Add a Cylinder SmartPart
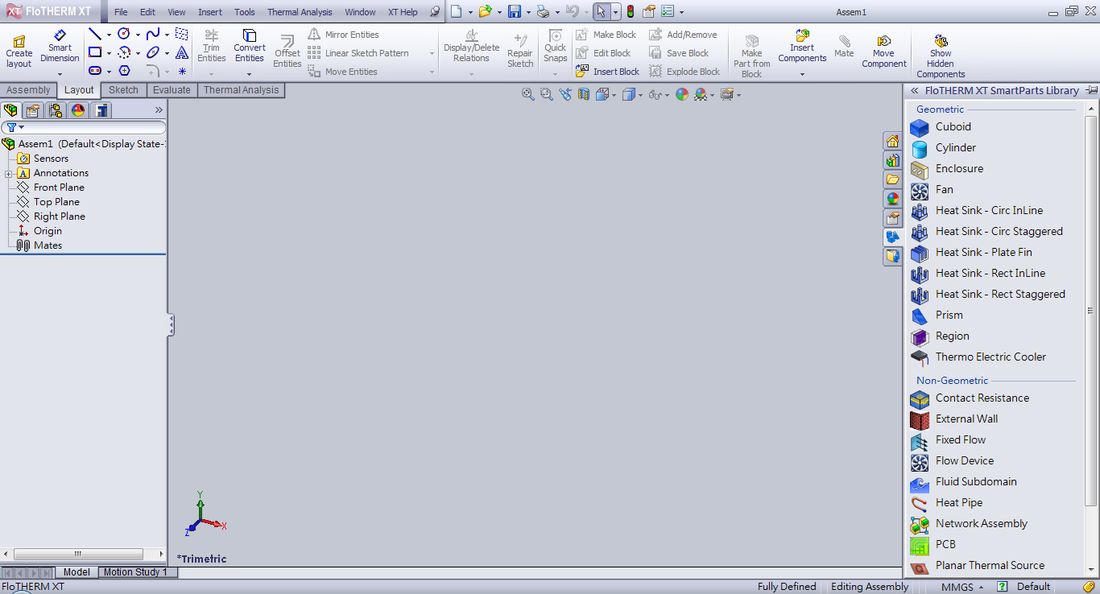The height and width of the screenshot is (594, 1100). pos(943,148)
